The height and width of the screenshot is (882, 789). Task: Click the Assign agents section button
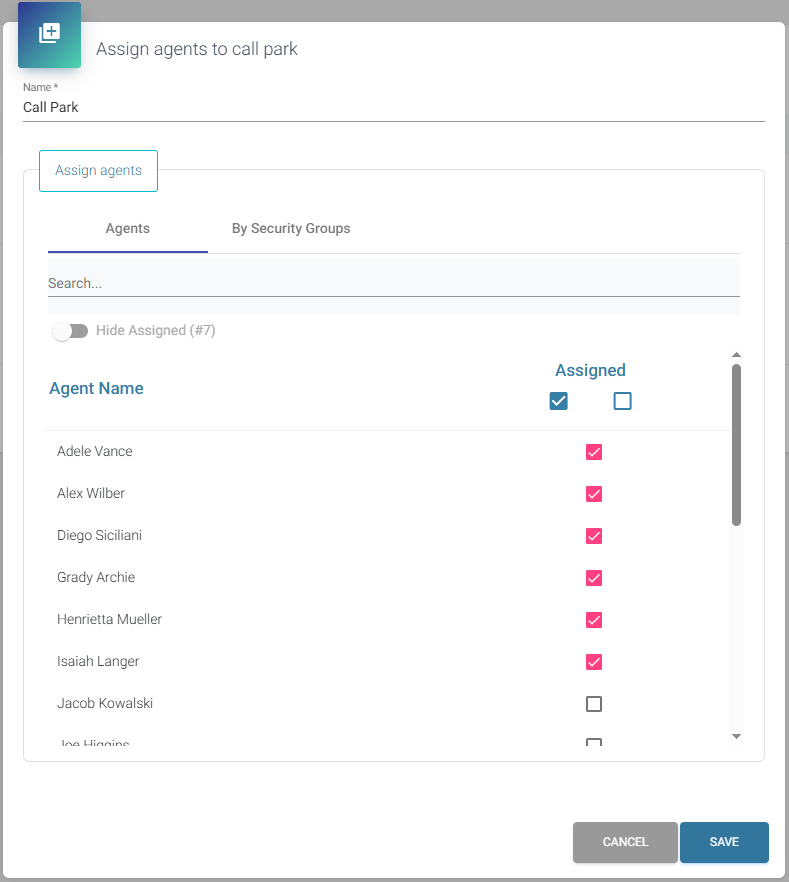(98, 170)
